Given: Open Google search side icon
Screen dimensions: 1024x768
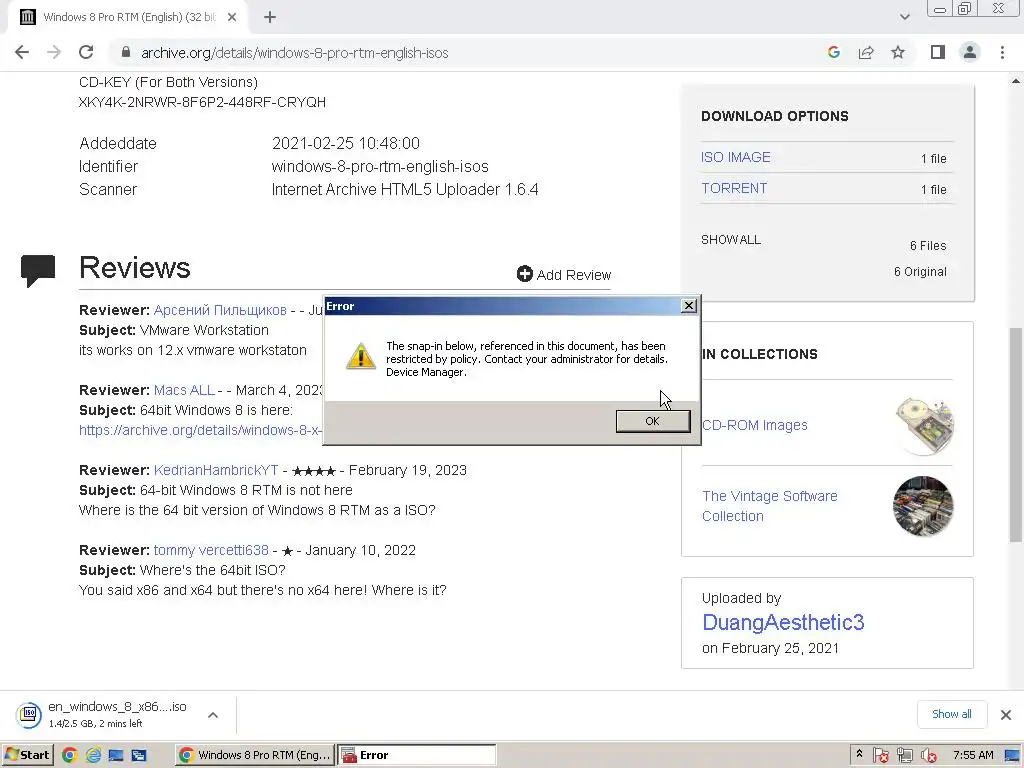Looking at the screenshot, I should pos(833,52).
